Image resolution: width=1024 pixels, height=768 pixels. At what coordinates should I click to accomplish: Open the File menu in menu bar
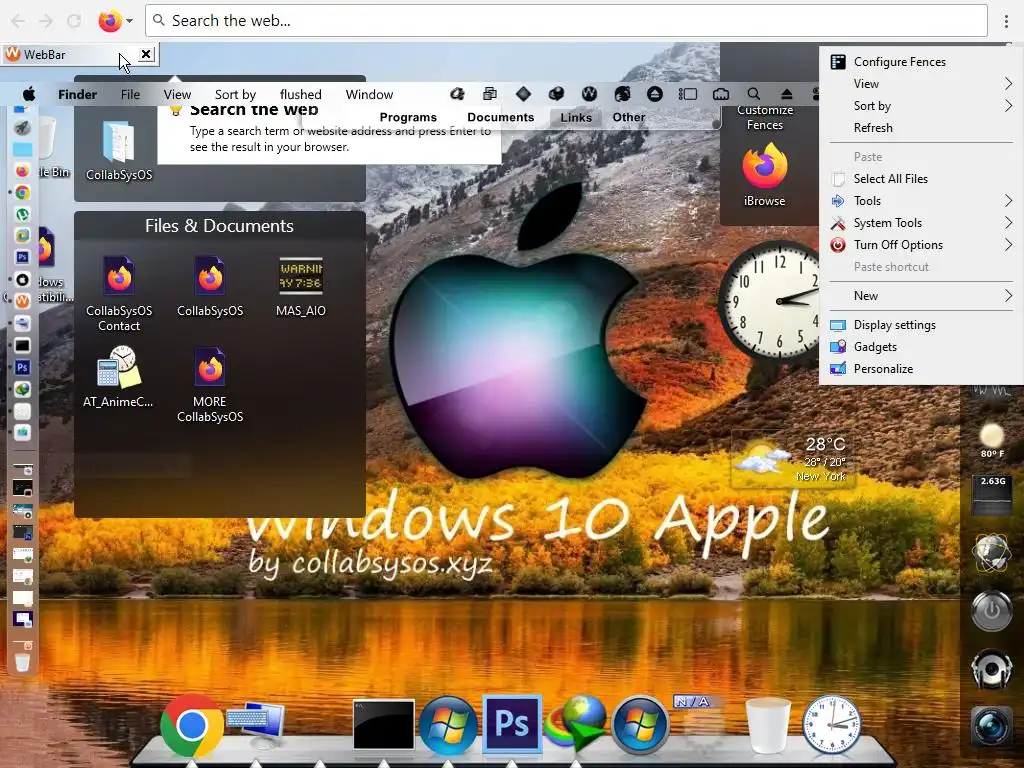(130, 94)
